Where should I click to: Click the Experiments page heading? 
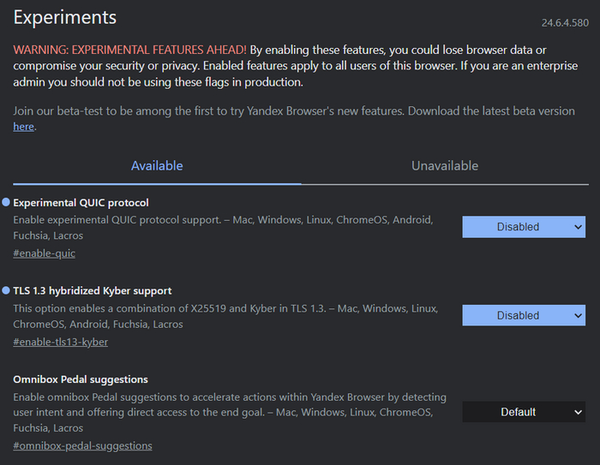point(65,18)
